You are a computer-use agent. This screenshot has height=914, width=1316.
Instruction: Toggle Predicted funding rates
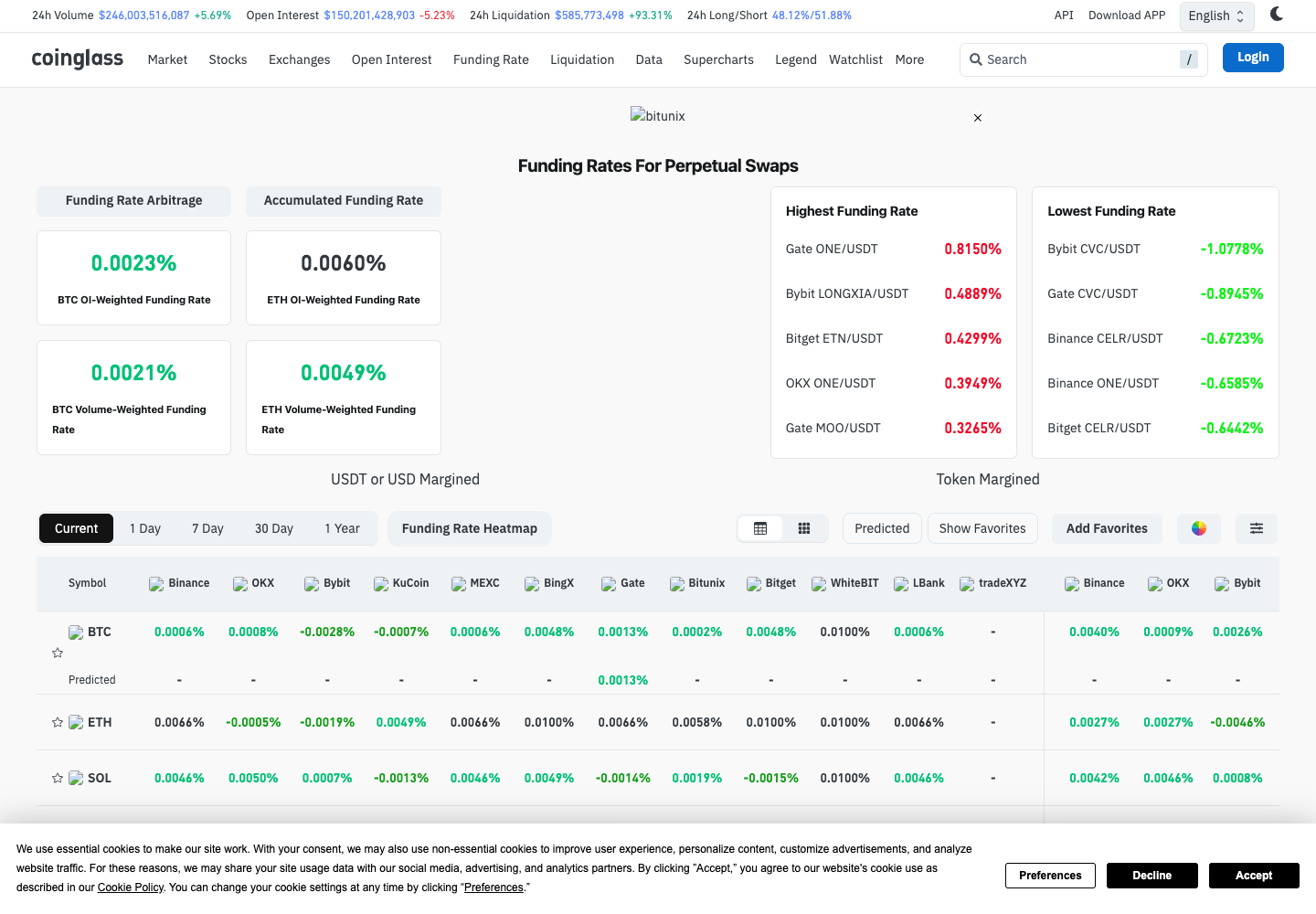click(x=882, y=528)
